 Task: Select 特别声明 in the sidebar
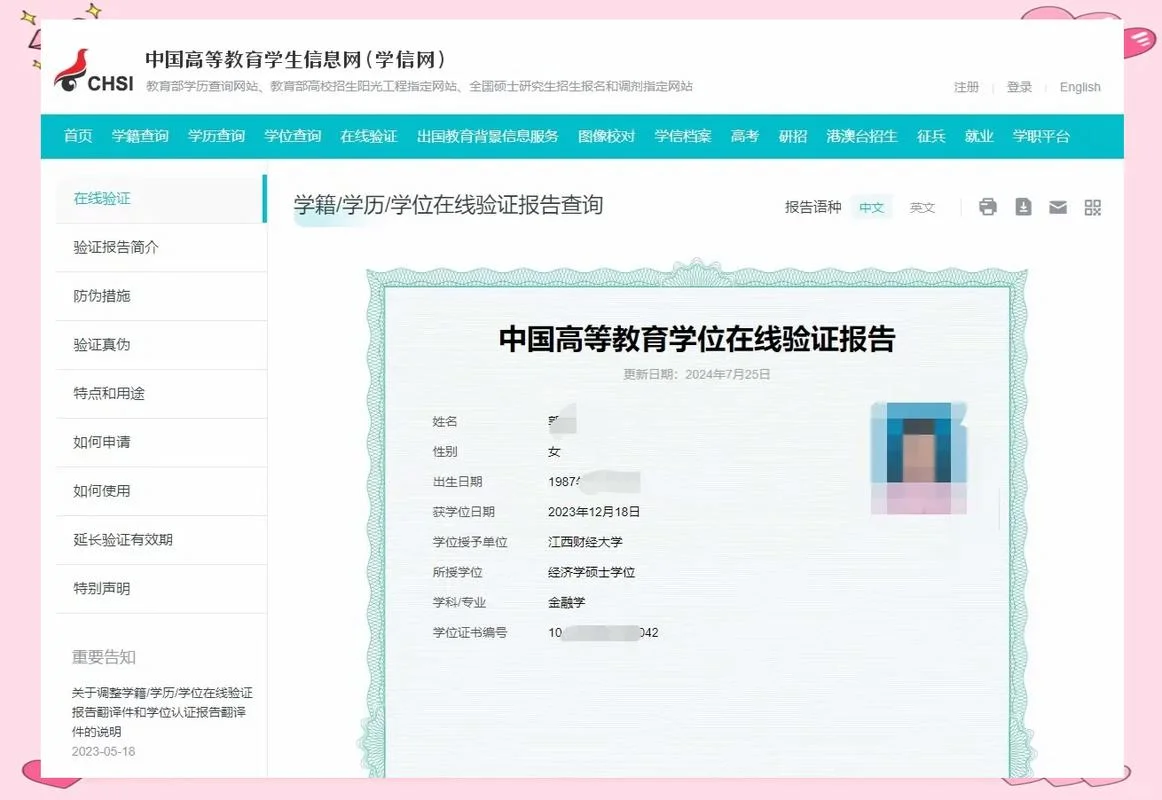pyautogui.click(x=161, y=589)
